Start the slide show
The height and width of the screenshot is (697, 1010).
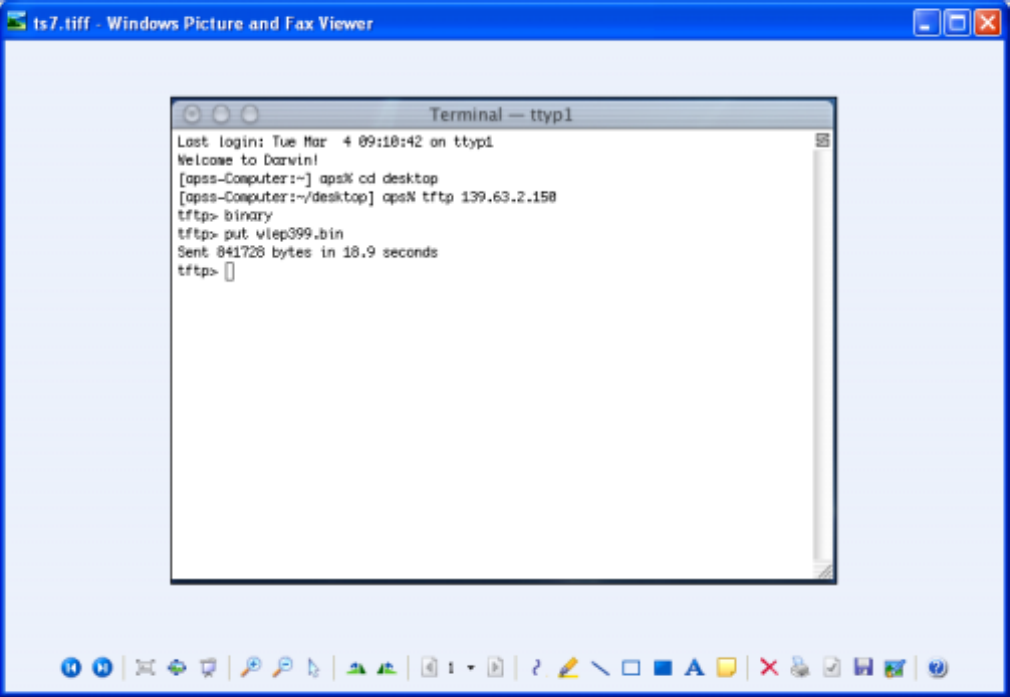tap(208, 667)
